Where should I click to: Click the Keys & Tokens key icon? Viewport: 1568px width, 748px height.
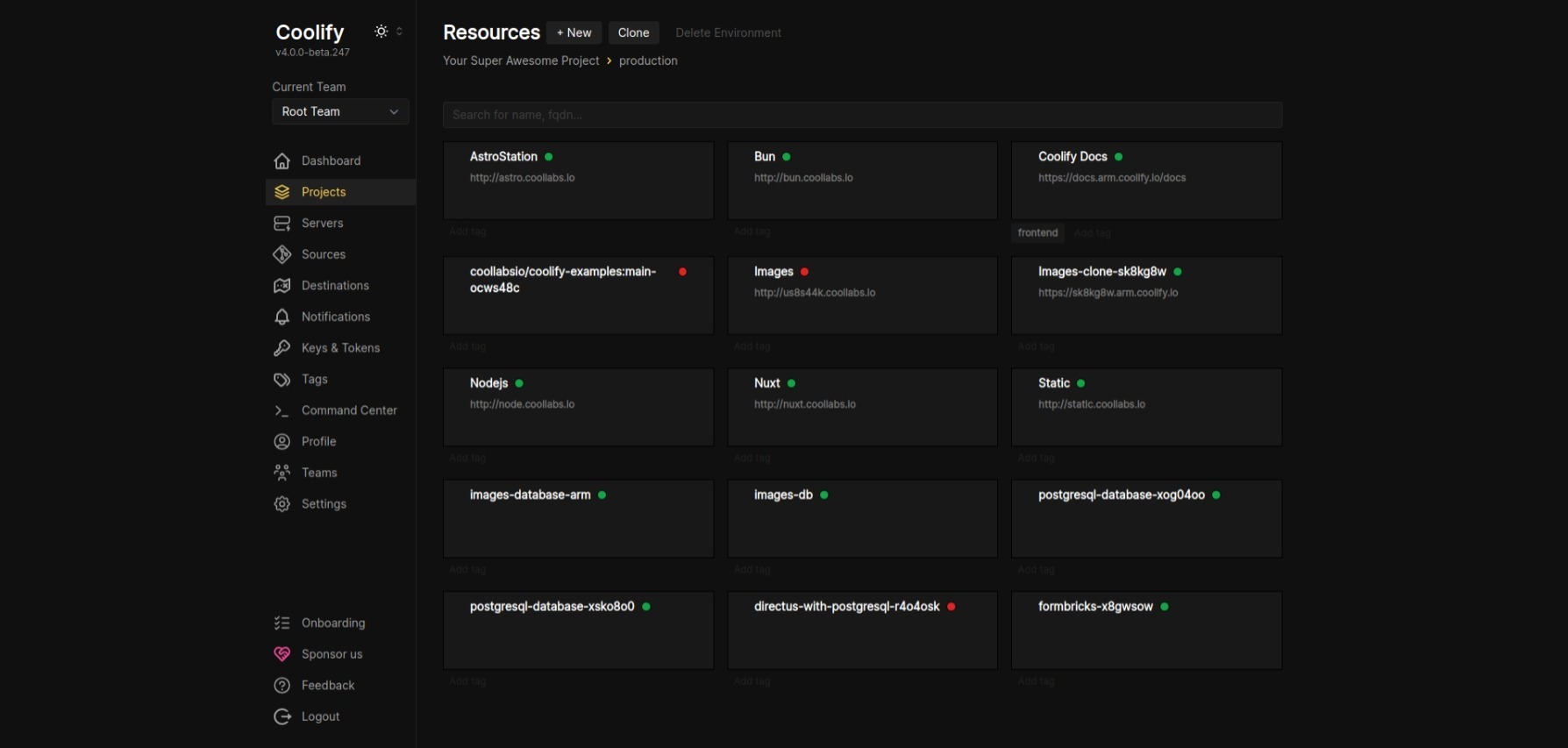coord(282,348)
